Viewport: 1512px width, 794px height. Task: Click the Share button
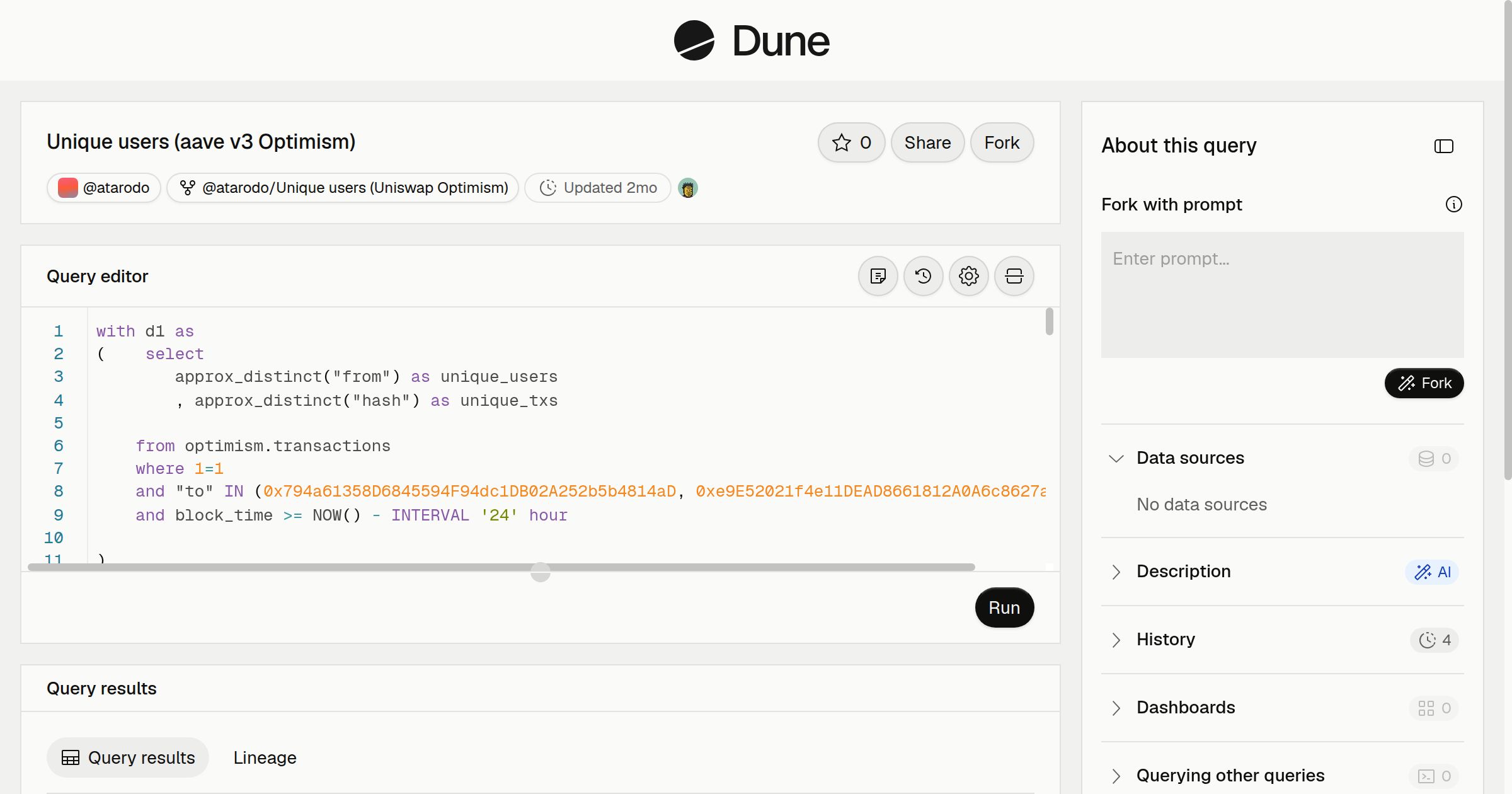pyautogui.click(x=927, y=142)
